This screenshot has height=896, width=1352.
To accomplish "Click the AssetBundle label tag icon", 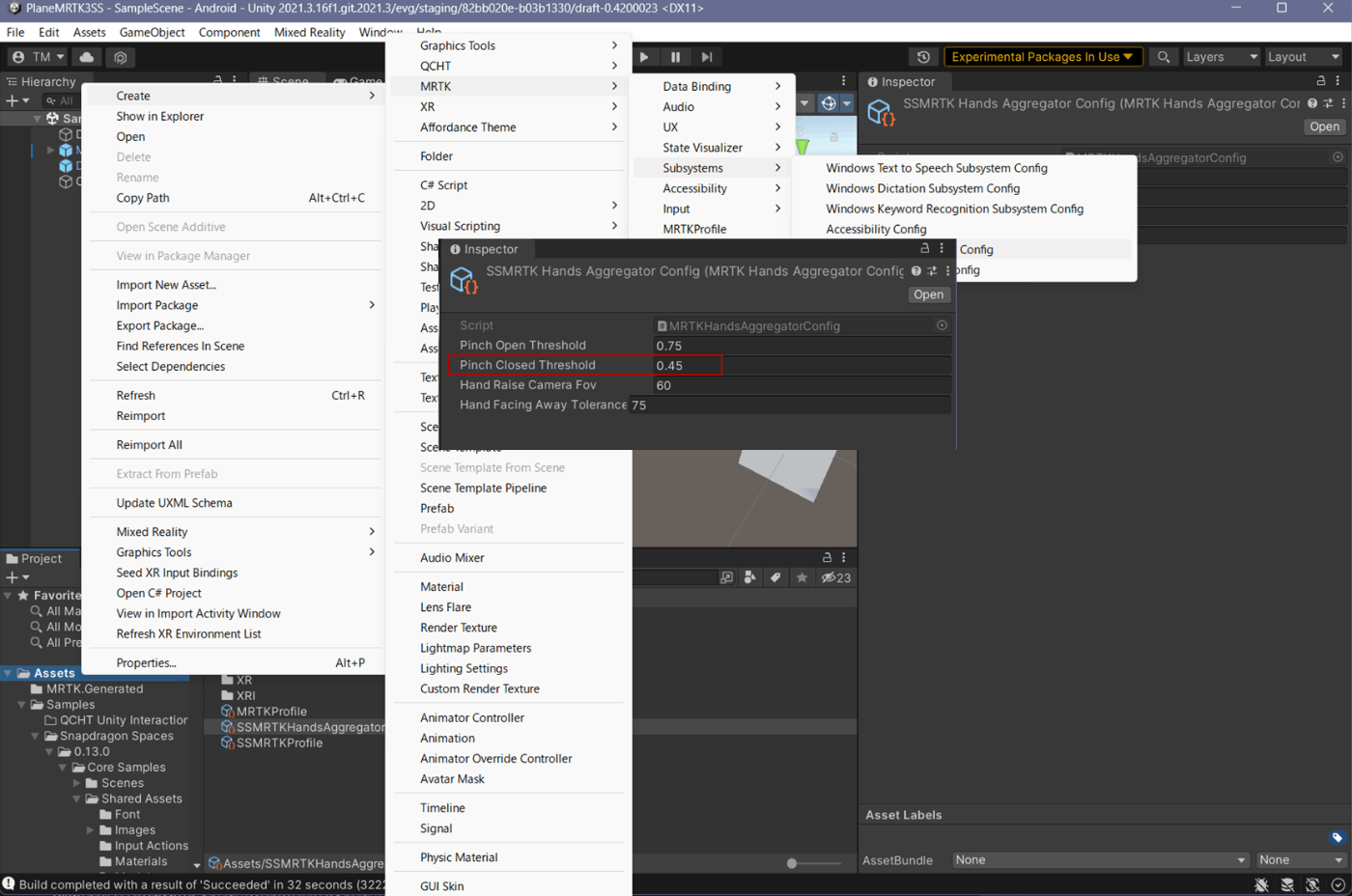I will coord(1337,837).
